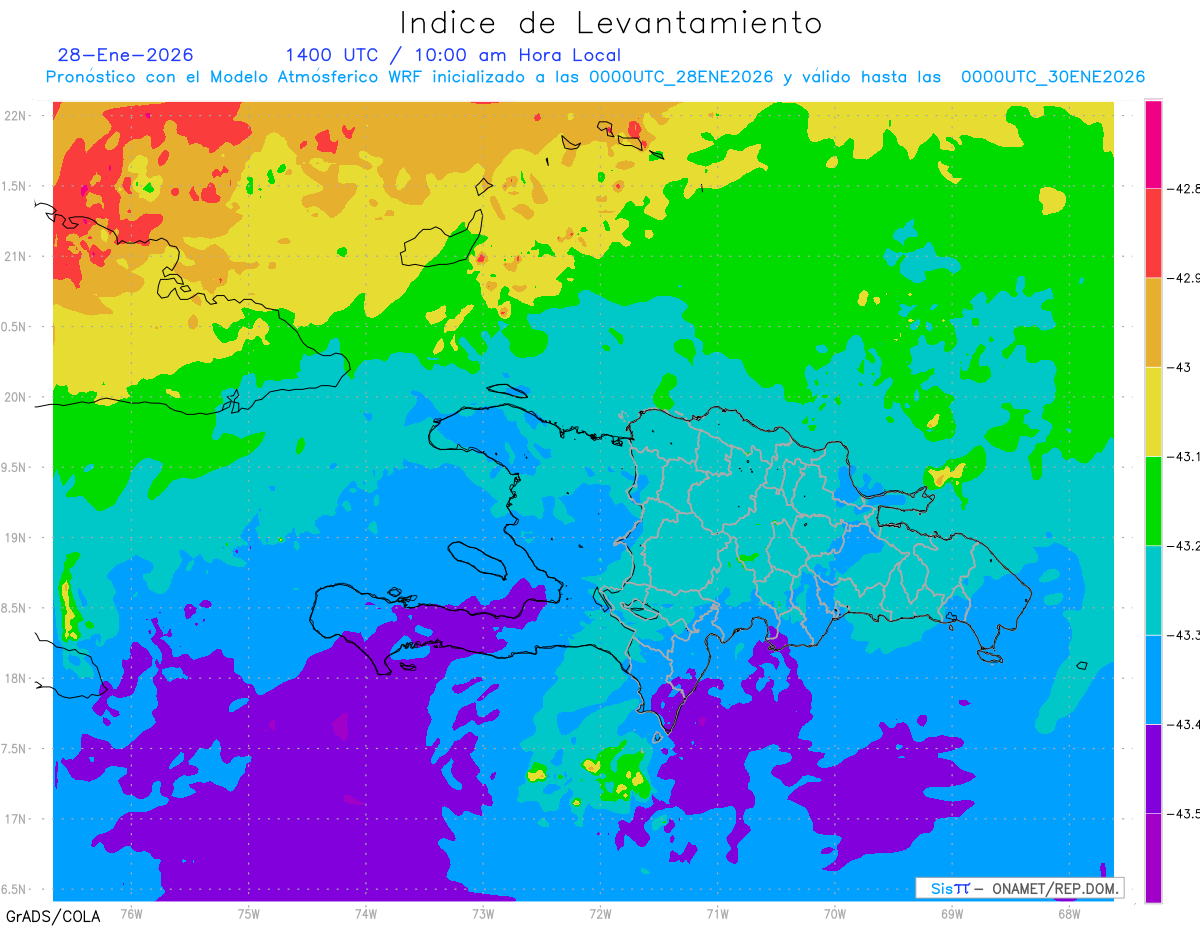Click the '71W' longitude label
Image resolution: width=1200 pixels, height=927 pixels.
717,913
